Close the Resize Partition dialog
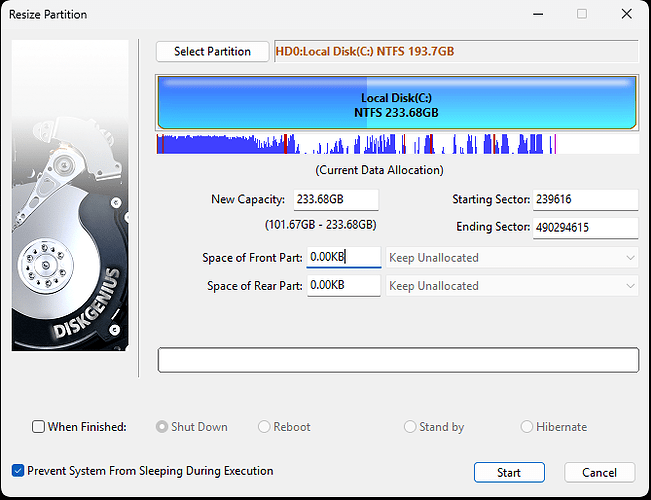 click(x=627, y=14)
